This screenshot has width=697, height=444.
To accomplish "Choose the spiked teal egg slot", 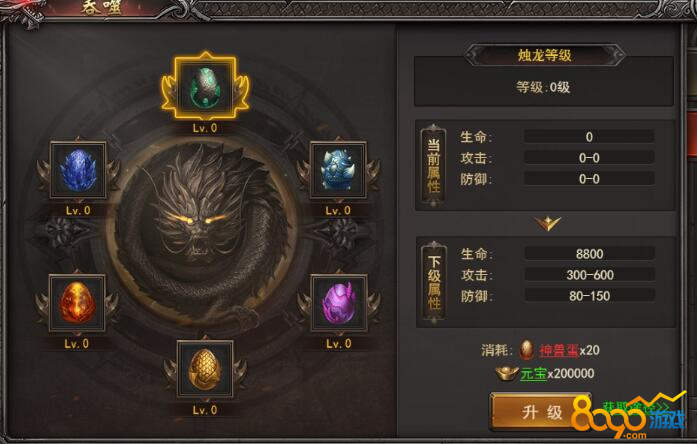I will point(338,170).
